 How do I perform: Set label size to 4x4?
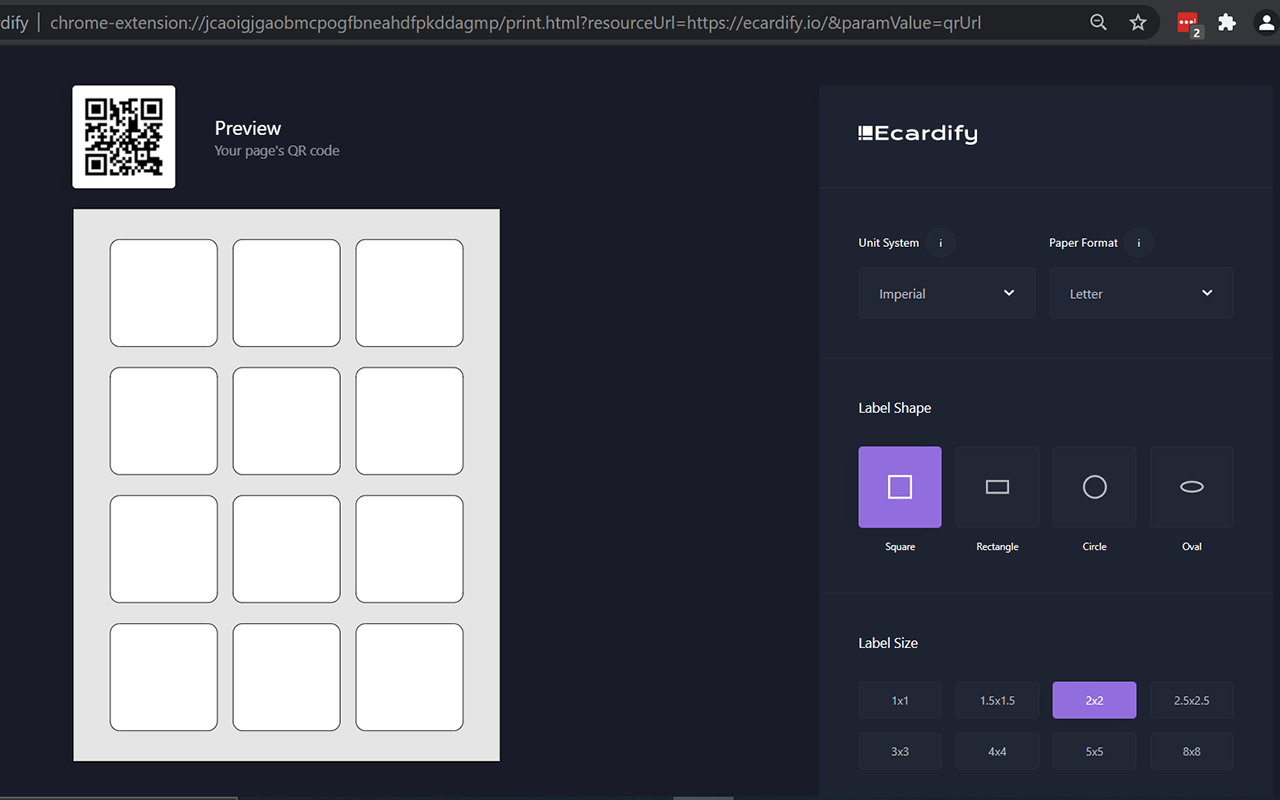(x=997, y=751)
